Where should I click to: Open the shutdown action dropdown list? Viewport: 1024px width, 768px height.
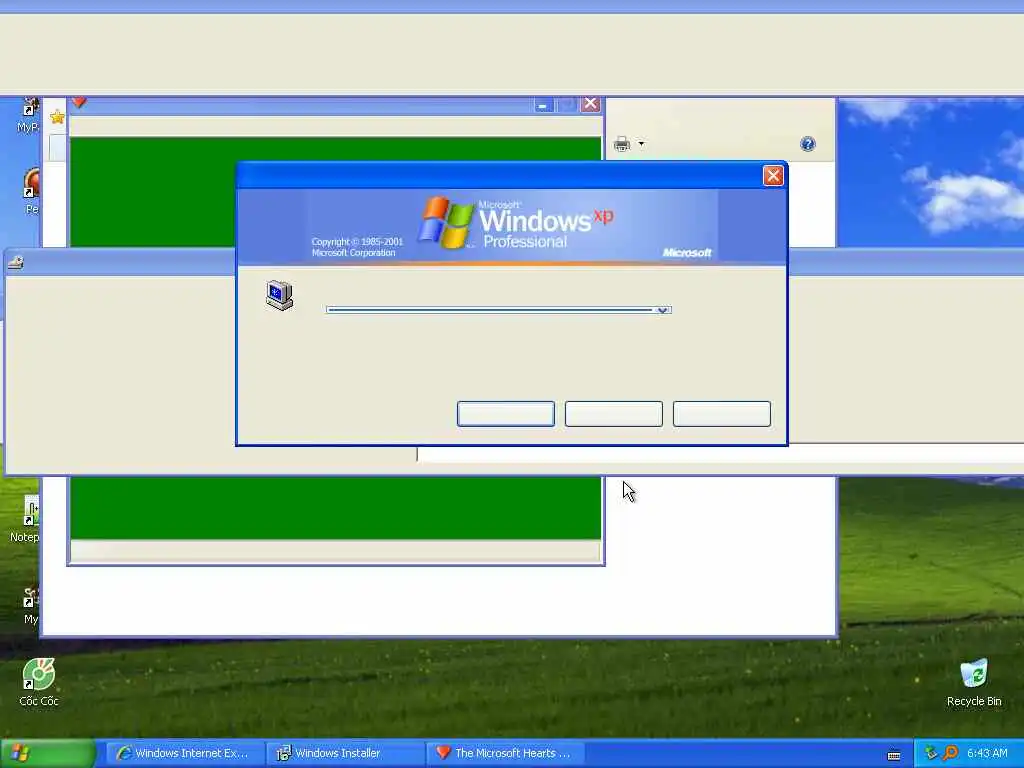662,310
